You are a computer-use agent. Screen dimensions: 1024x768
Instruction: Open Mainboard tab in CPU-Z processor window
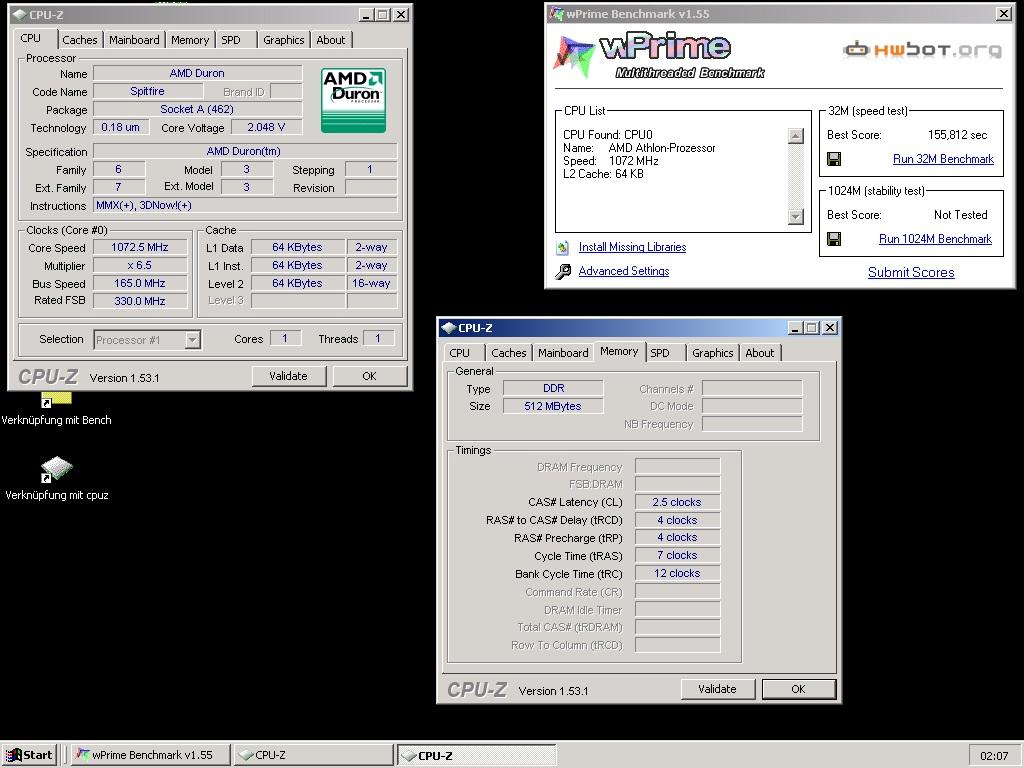tap(134, 40)
